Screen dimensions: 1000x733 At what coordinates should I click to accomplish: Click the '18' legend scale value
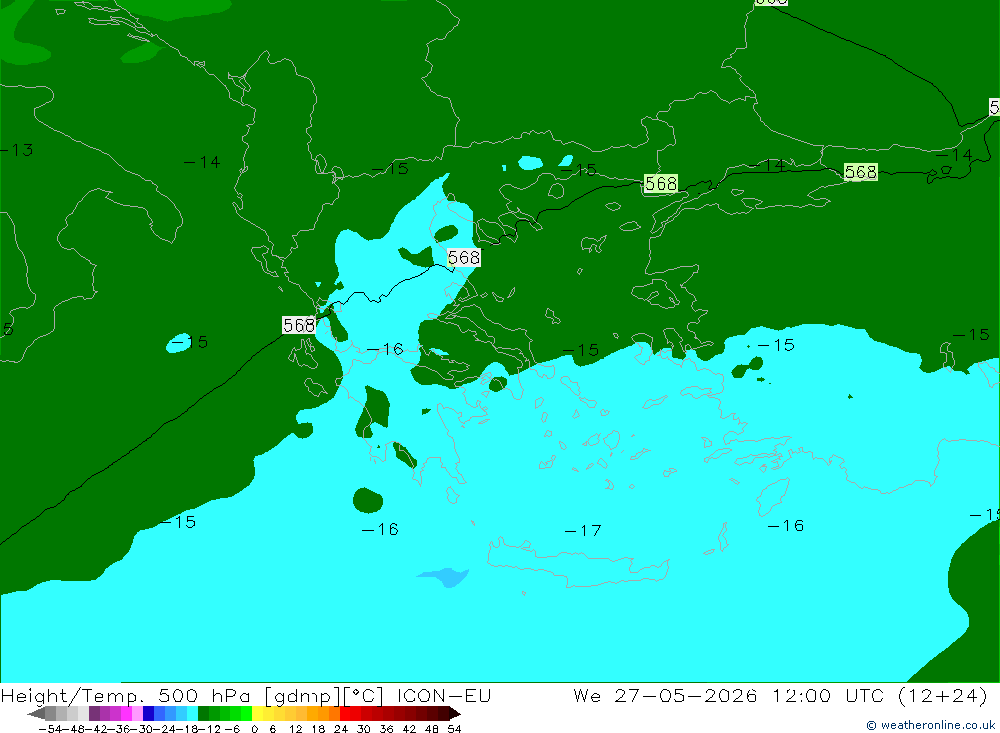[x=318, y=729]
